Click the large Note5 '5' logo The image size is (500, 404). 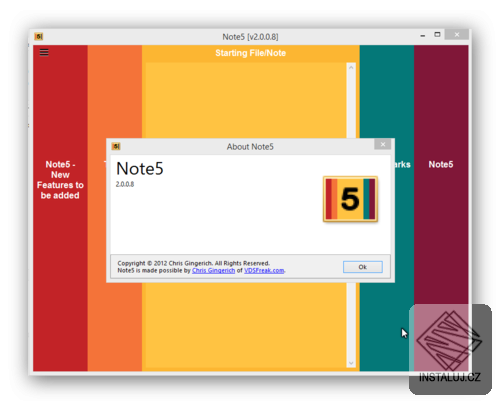pyautogui.click(x=350, y=199)
